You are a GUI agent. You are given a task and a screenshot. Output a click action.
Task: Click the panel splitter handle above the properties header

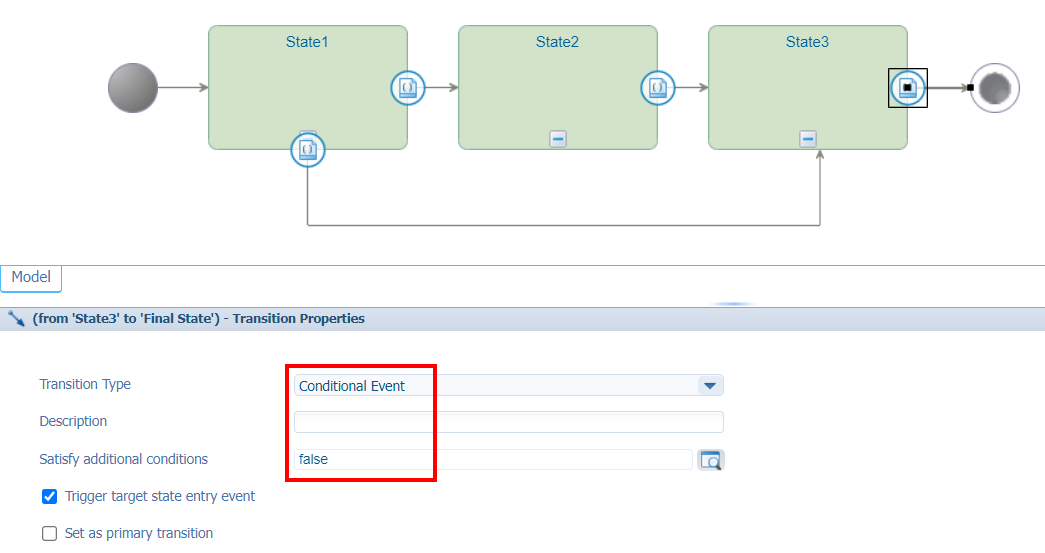[732, 303]
